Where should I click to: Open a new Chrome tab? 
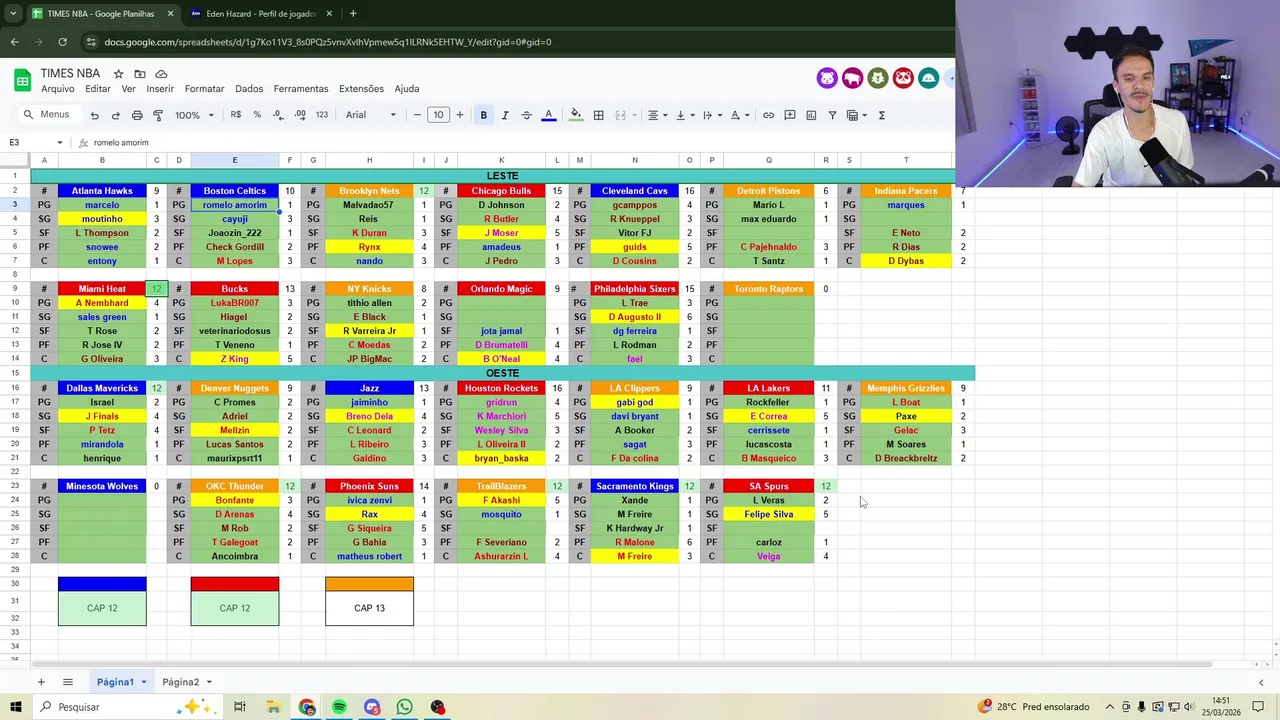353,14
